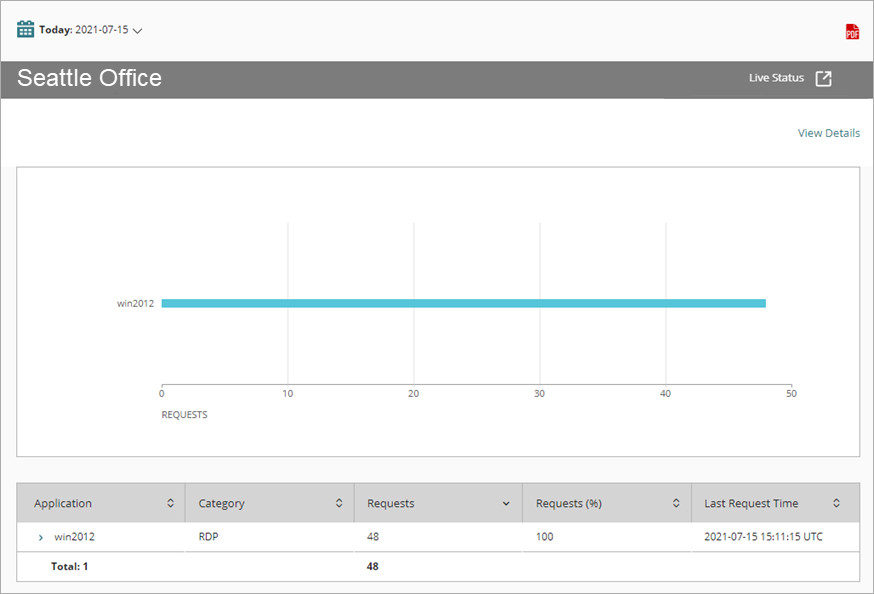Click the win2012 application name in table

[x=74, y=537]
